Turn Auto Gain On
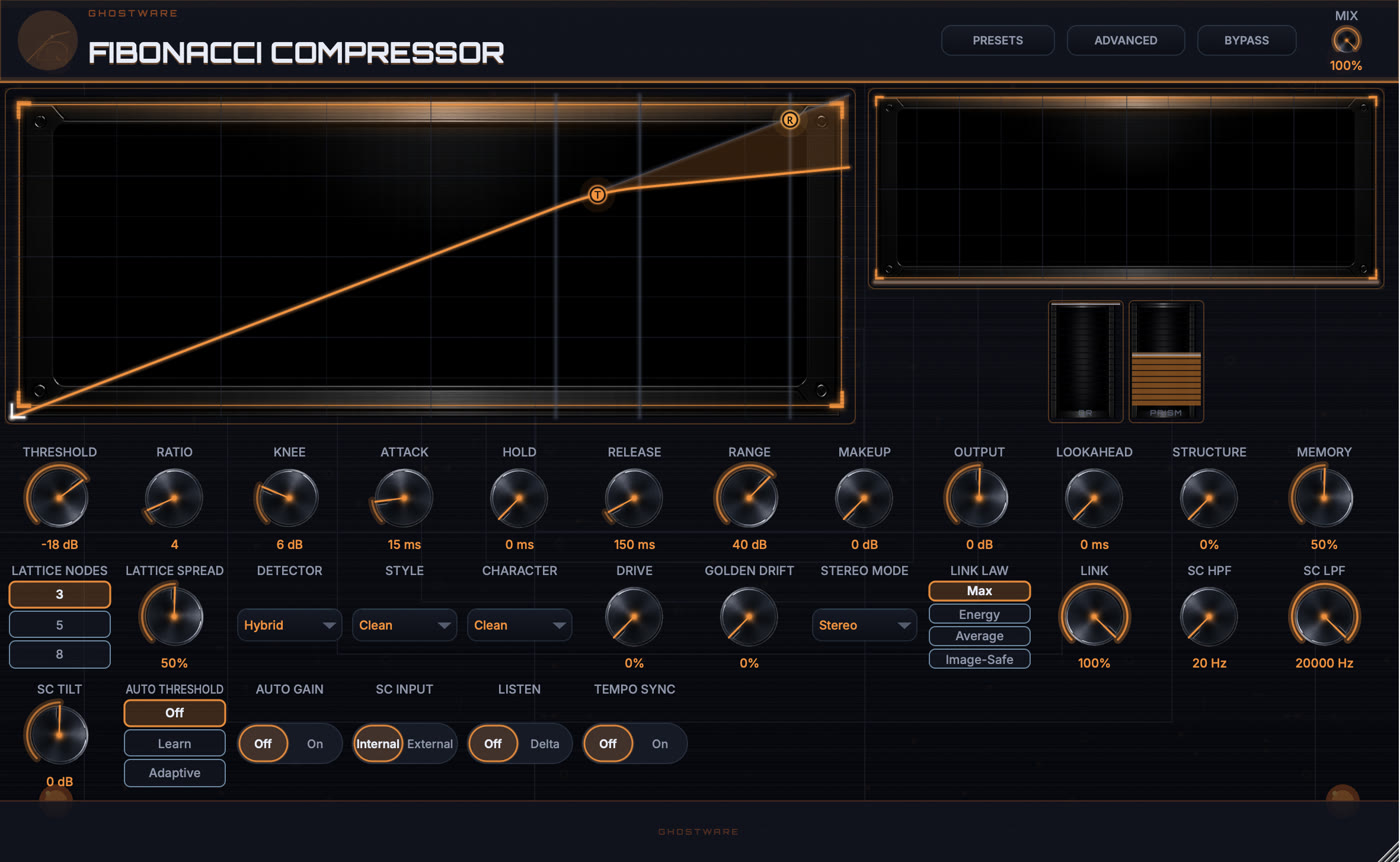Viewport: 1400px width, 862px height. pos(315,744)
